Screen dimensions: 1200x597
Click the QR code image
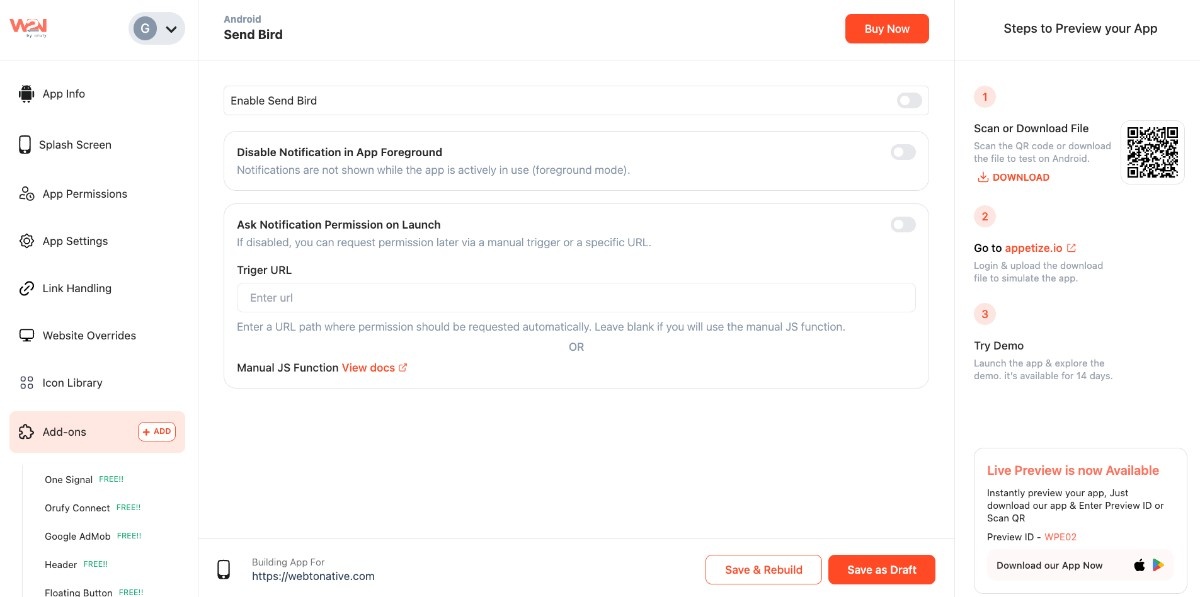click(1152, 152)
